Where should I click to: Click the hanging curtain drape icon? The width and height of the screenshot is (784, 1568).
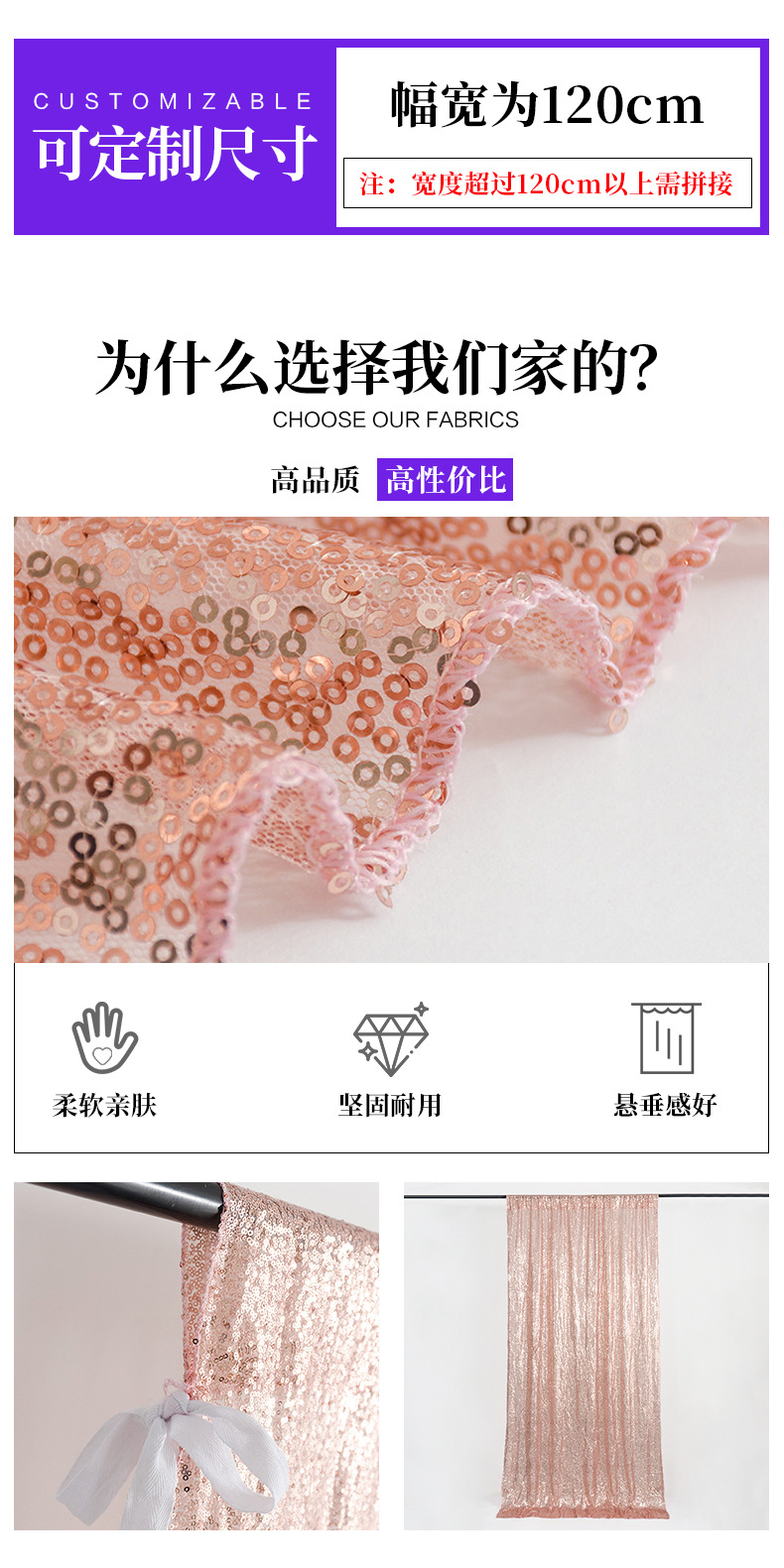coord(667,1037)
